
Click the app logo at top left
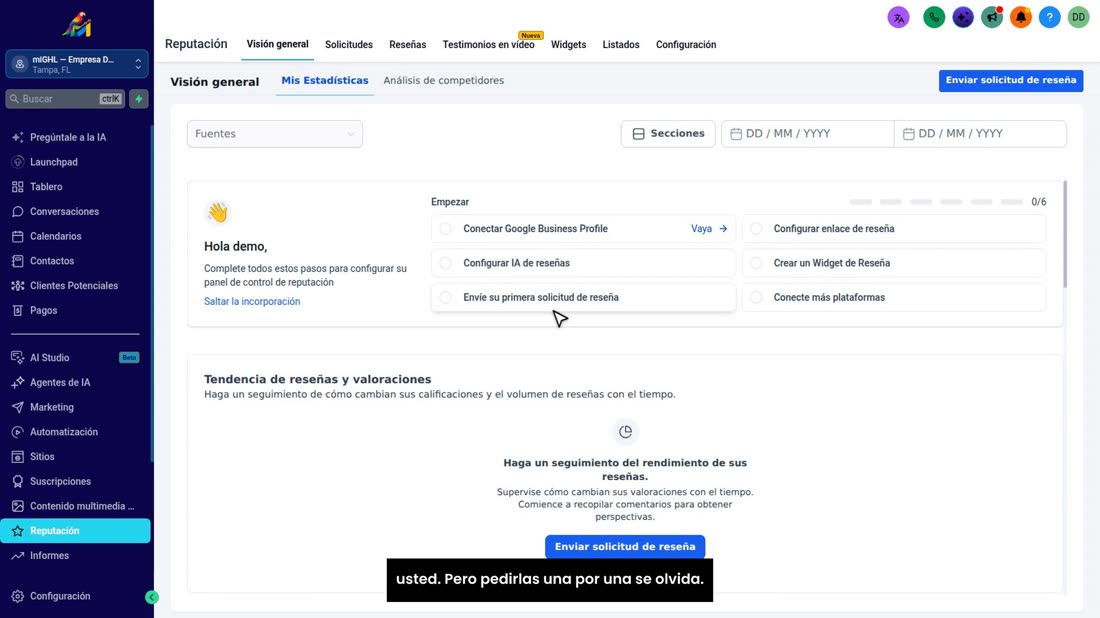(76, 25)
